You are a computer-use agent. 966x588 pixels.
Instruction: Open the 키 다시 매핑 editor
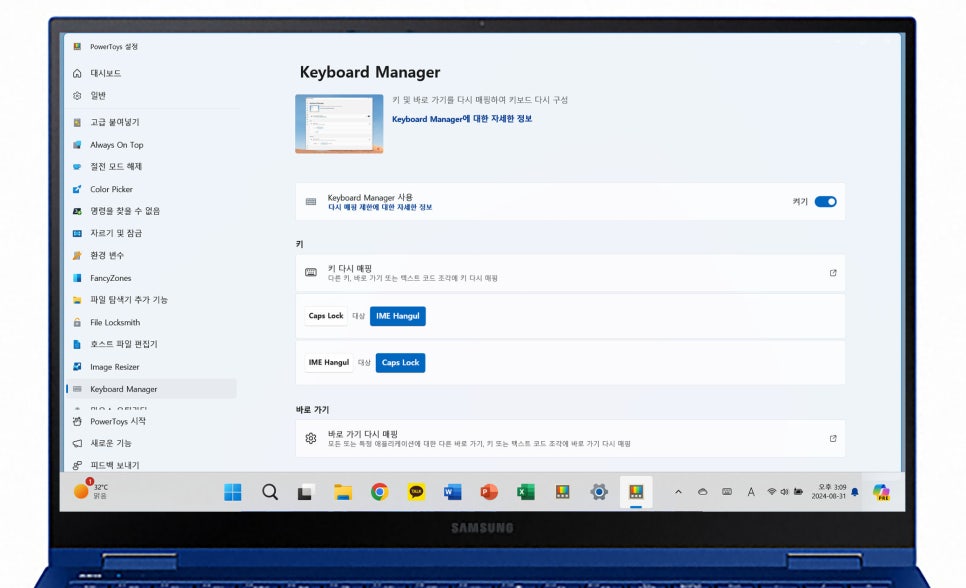click(x=570, y=273)
